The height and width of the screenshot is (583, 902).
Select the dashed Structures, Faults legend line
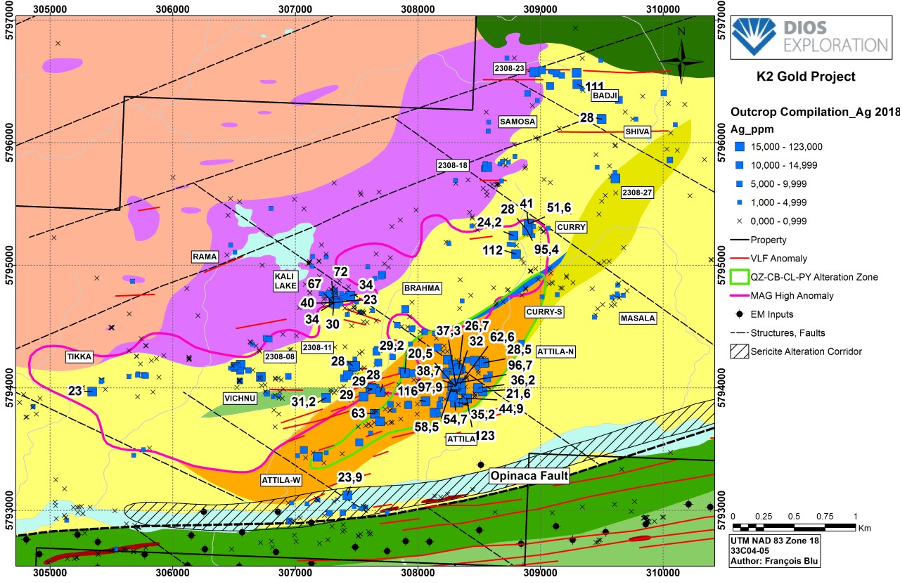tap(743, 333)
